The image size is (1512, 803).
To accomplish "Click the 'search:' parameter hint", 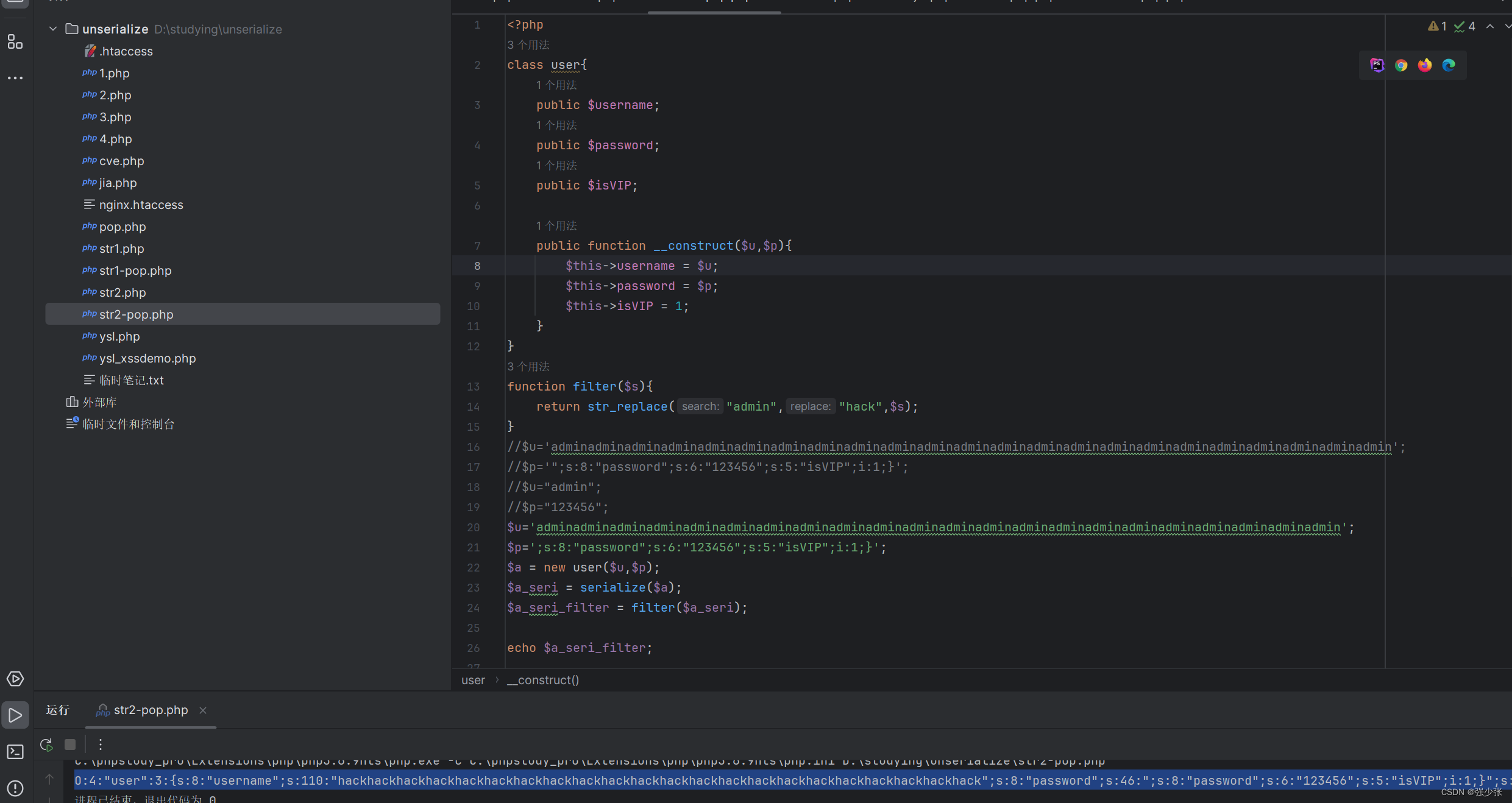I will tap(700, 407).
